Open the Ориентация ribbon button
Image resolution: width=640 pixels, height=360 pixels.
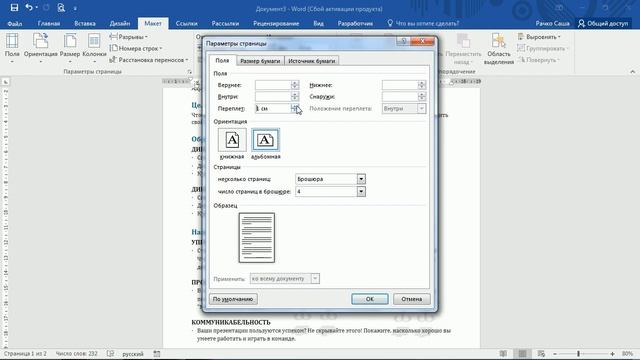click(40, 49)
